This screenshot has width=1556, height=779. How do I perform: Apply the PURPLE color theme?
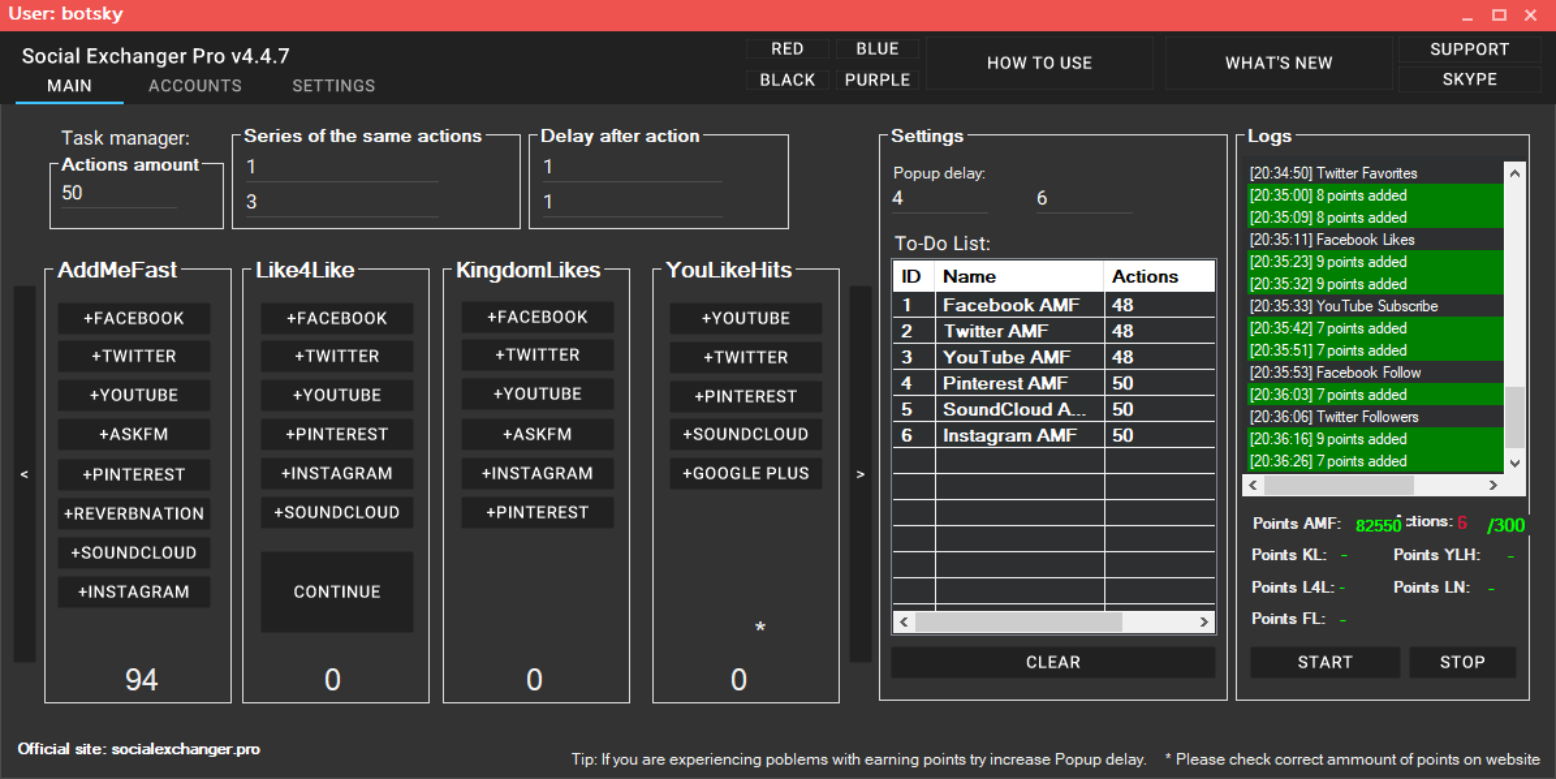point(877,80)
